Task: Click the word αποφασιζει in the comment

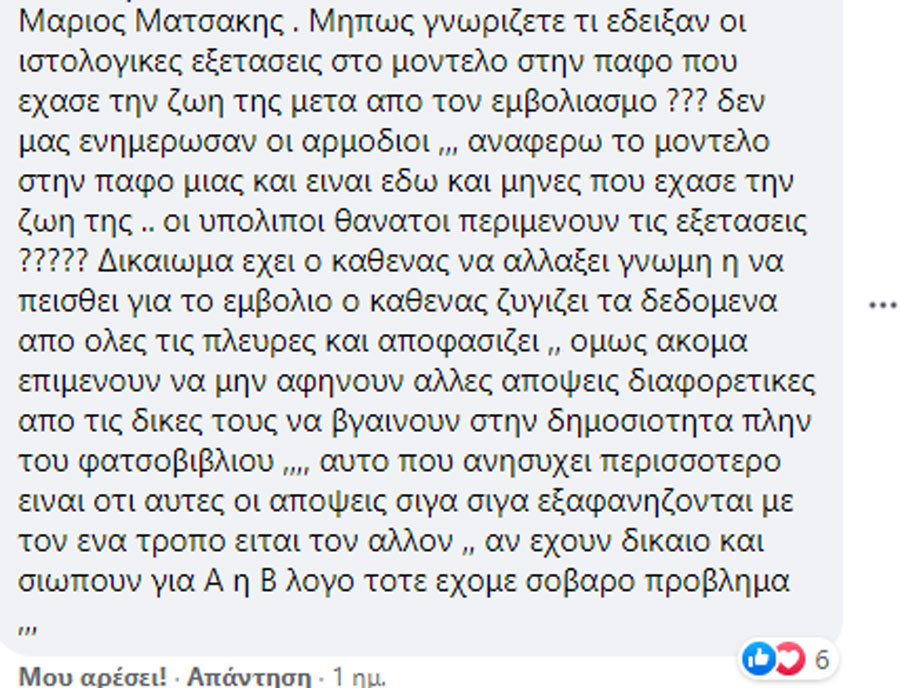Action: tap(459, 343)
